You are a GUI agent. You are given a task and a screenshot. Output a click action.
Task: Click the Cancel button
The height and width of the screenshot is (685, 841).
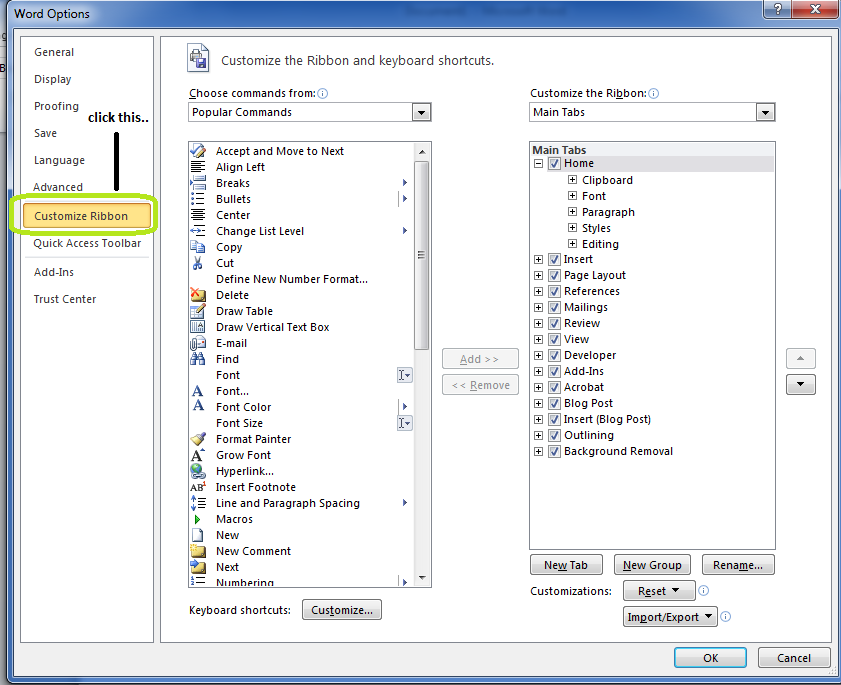[x=794, y=658]
